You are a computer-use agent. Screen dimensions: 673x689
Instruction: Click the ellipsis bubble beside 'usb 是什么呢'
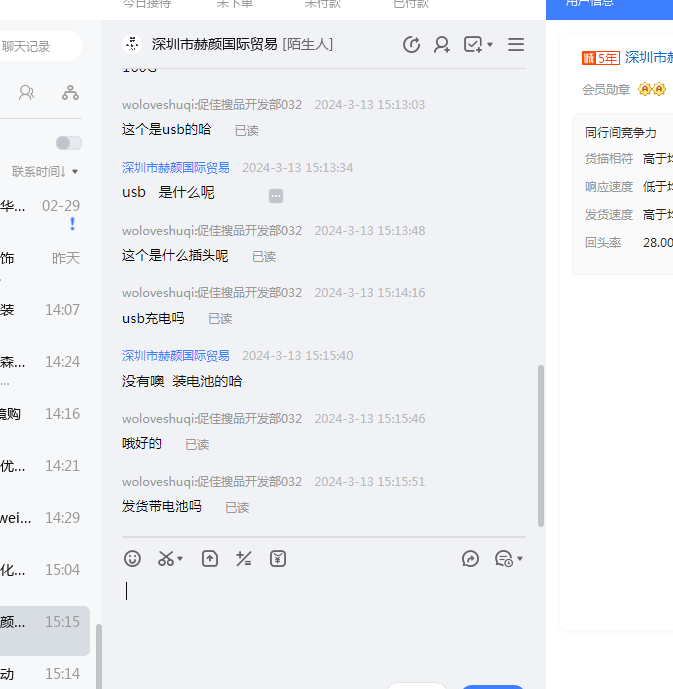[276, 196]
